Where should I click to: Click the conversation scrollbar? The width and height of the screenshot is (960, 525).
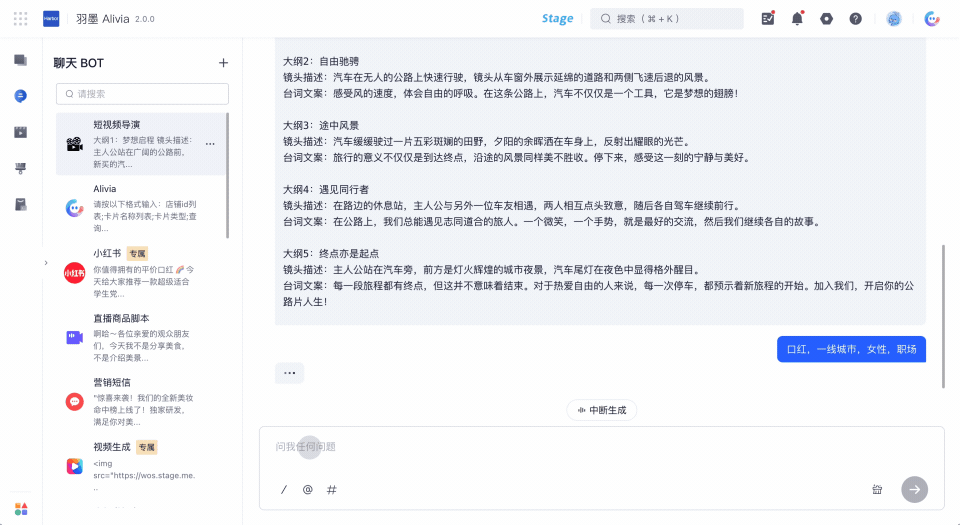[943, 316]
